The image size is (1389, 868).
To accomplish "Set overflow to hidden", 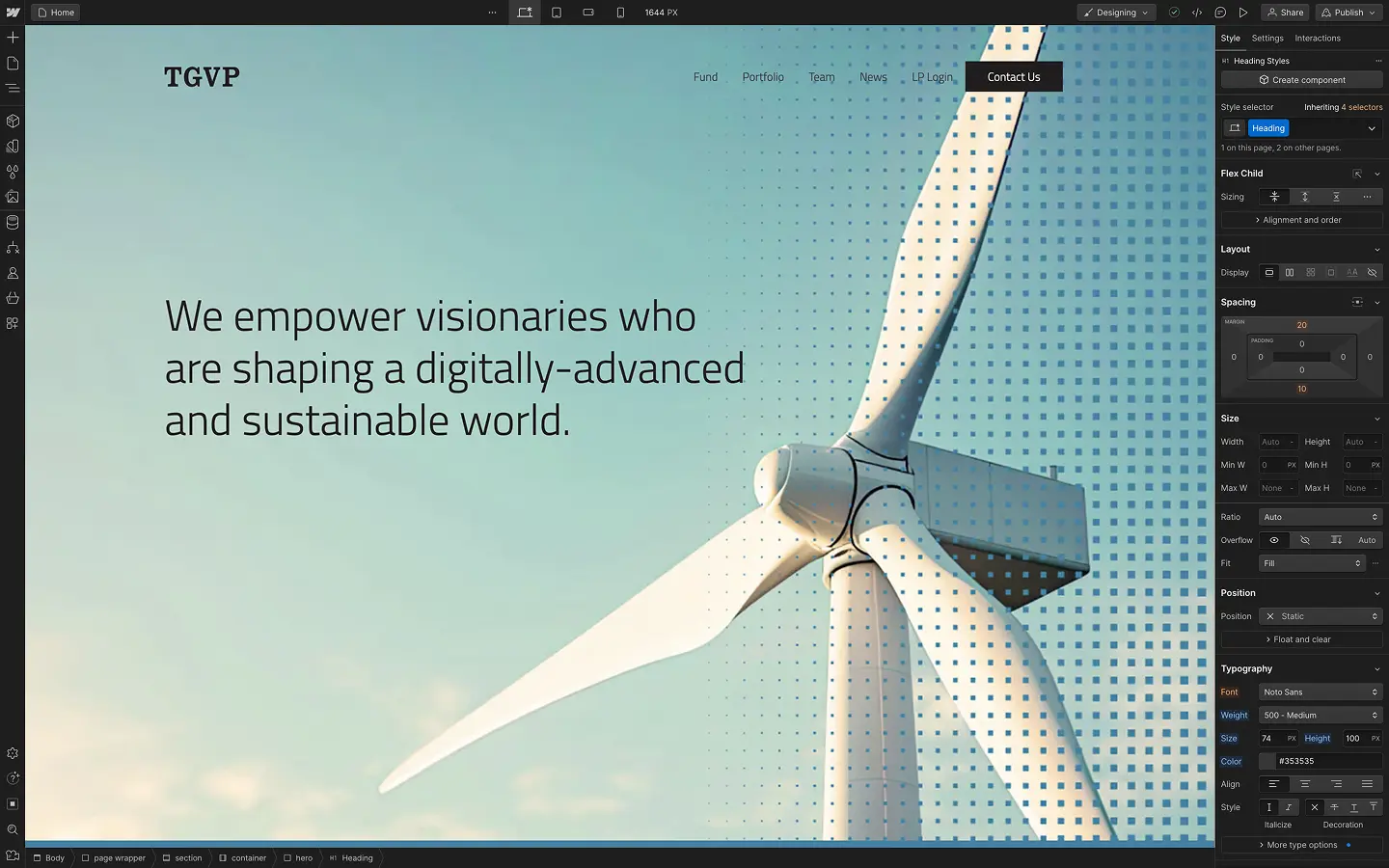I will point(1305,540).
